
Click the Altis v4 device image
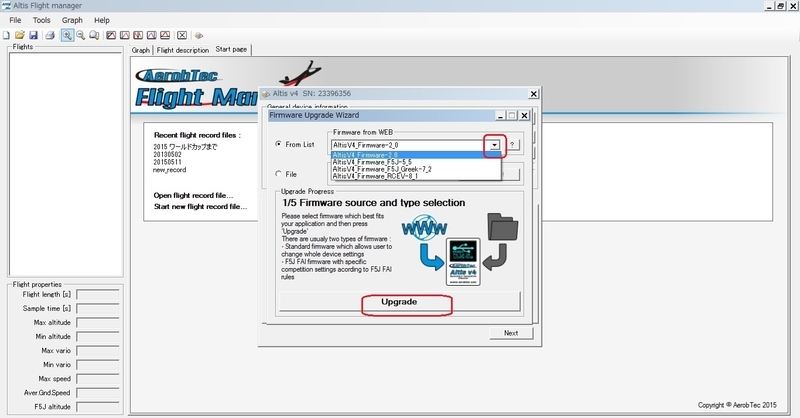click(463, 261)
